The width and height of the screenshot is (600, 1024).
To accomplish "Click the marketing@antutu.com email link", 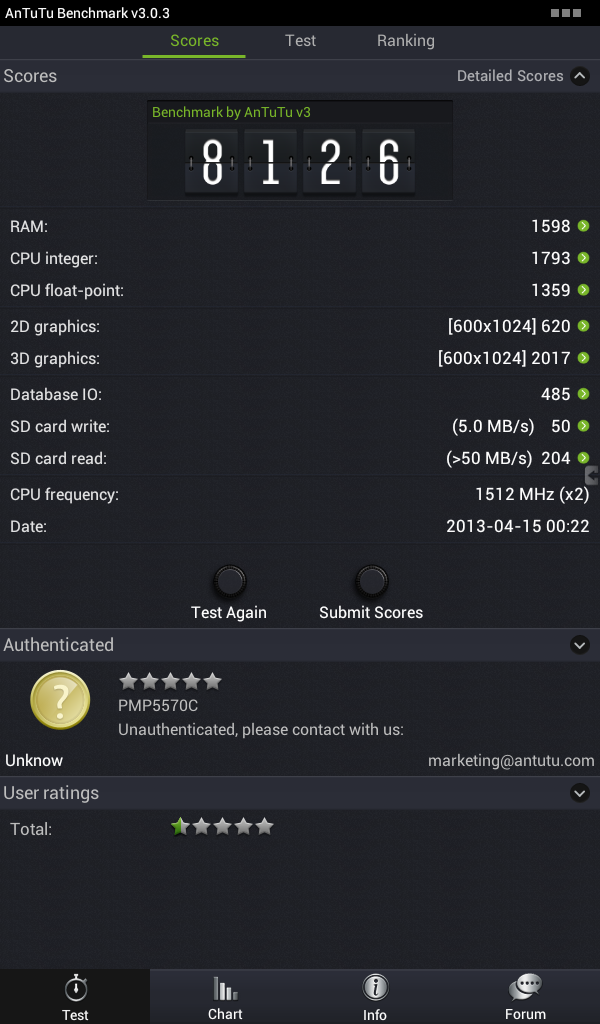I will [x=511, y=761].
